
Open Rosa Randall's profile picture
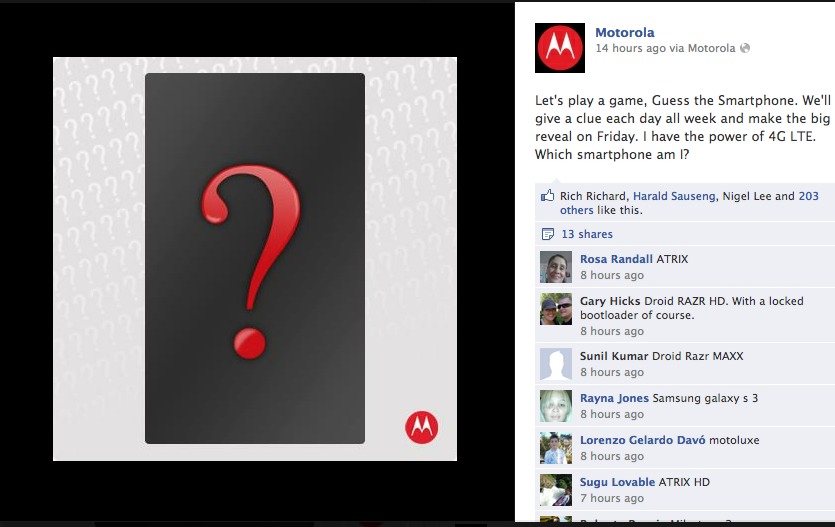(x=556, y=267)
